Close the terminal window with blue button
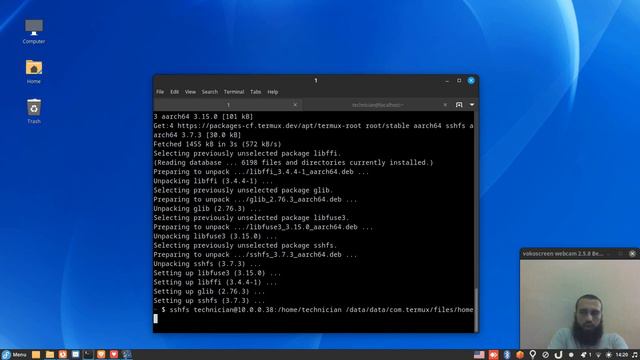Image resolution: width=640 pixels, height=360 pixels. pyautogui.click(x=471, y=80)
